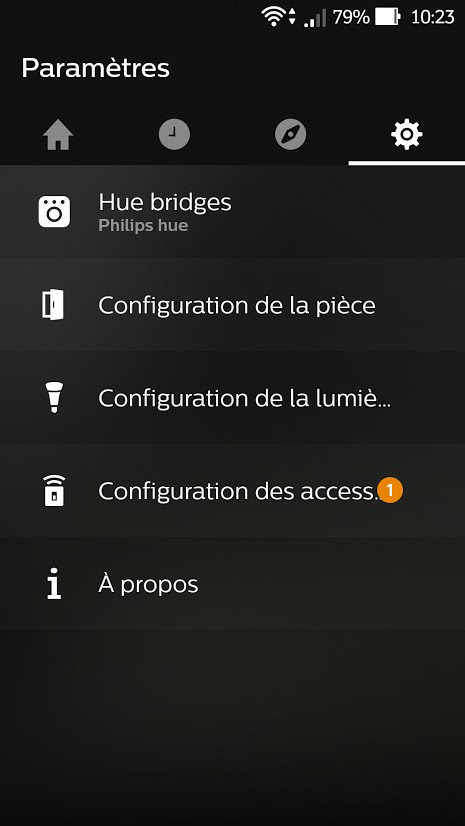Tap the Hue bridge icon
The width and height of the screenshot is (465, 826).
[54, 211]
